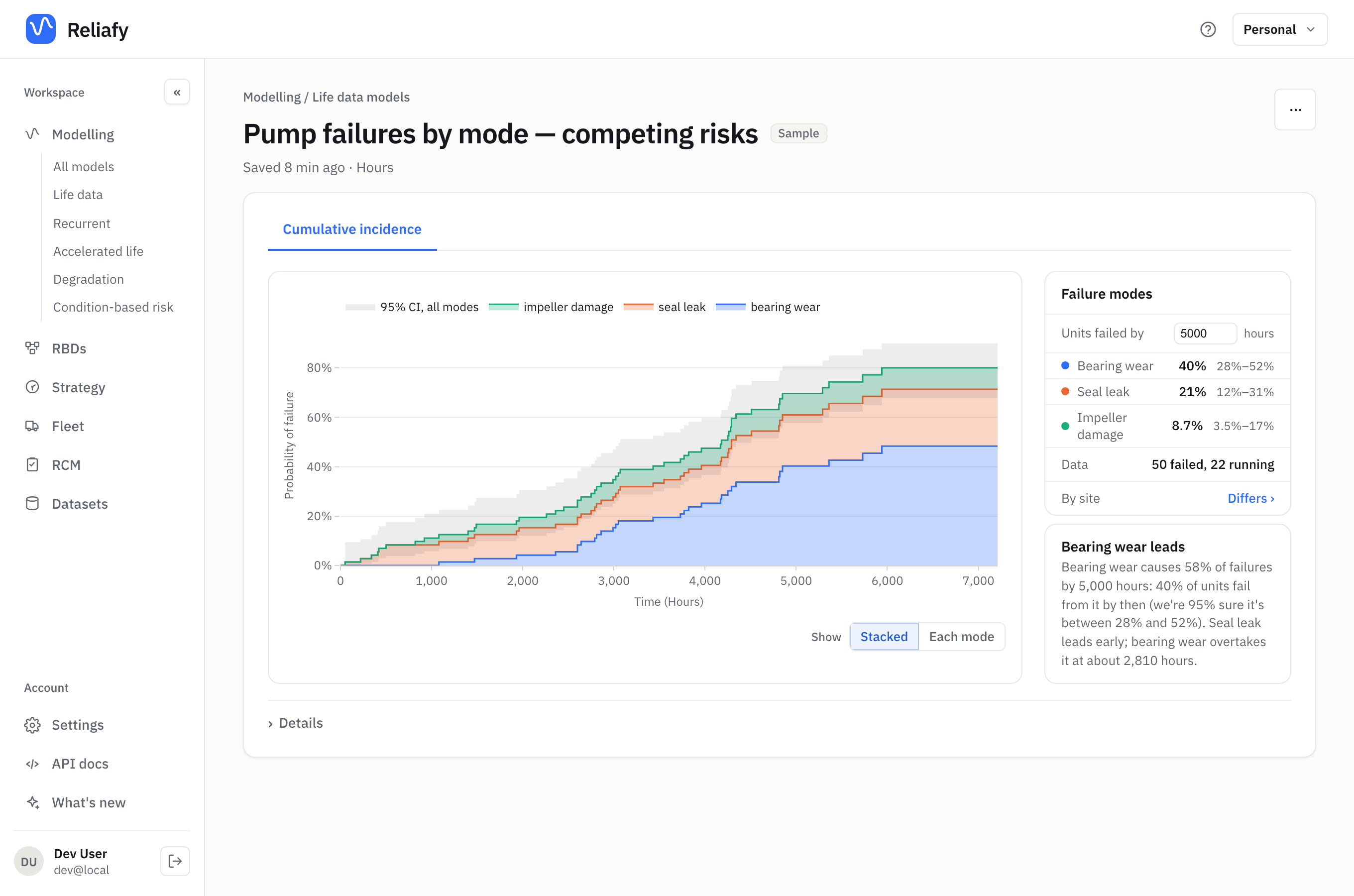
Task: Collapse the sidebar with the double-chevron button
Action: coord(177,92)
